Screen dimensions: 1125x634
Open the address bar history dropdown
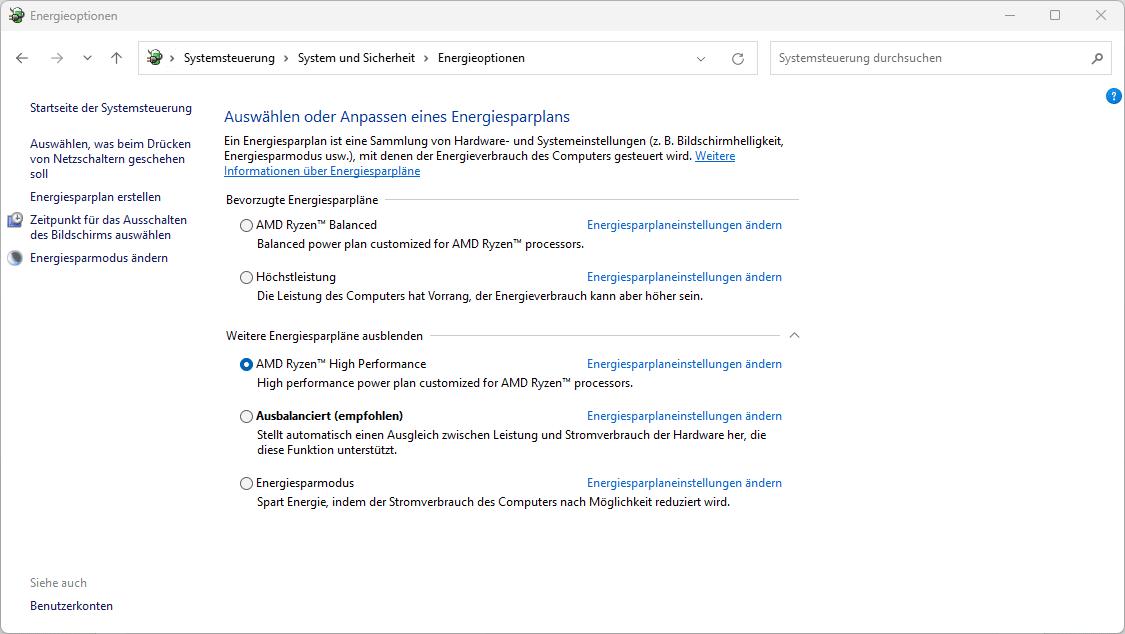(x=701, y=59)
